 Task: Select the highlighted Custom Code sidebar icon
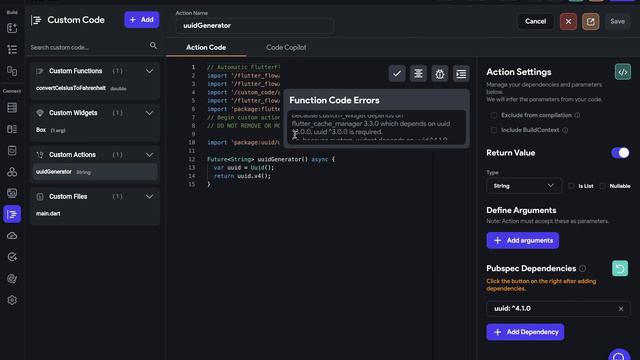(12, 214)
